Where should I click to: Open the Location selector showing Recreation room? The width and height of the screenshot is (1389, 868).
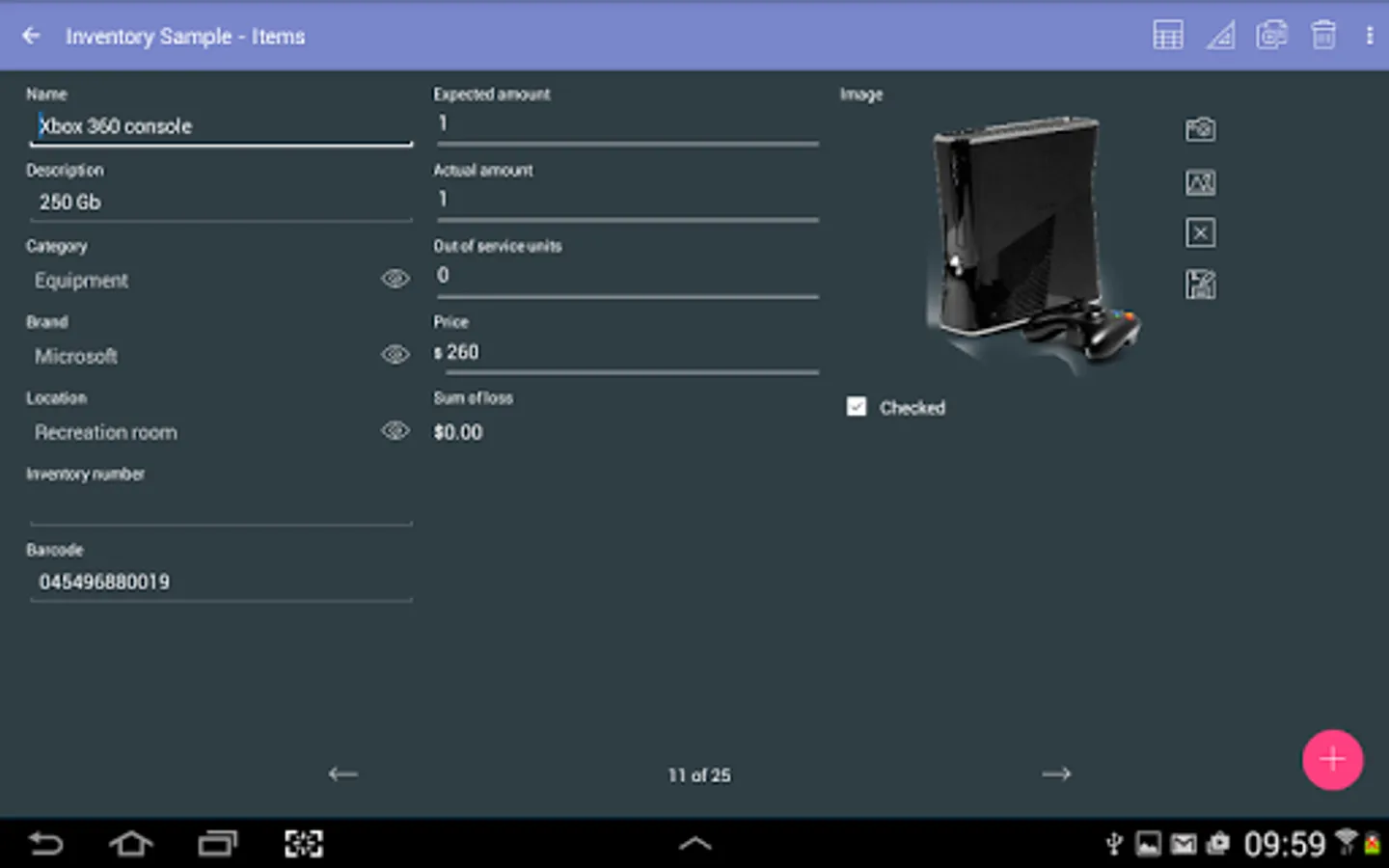point(203,432)
